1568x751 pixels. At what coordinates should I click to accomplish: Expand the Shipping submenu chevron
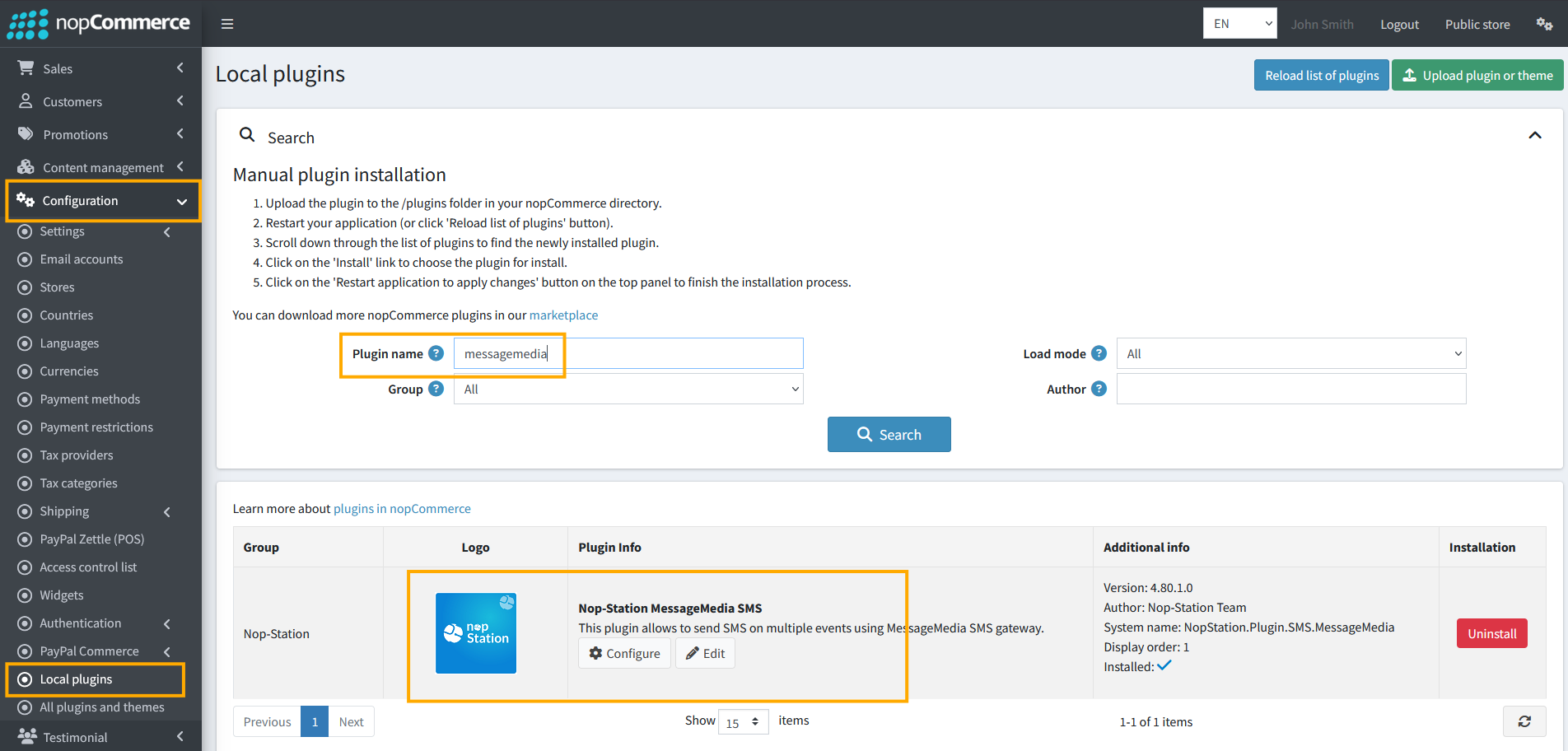click(167, 512)
